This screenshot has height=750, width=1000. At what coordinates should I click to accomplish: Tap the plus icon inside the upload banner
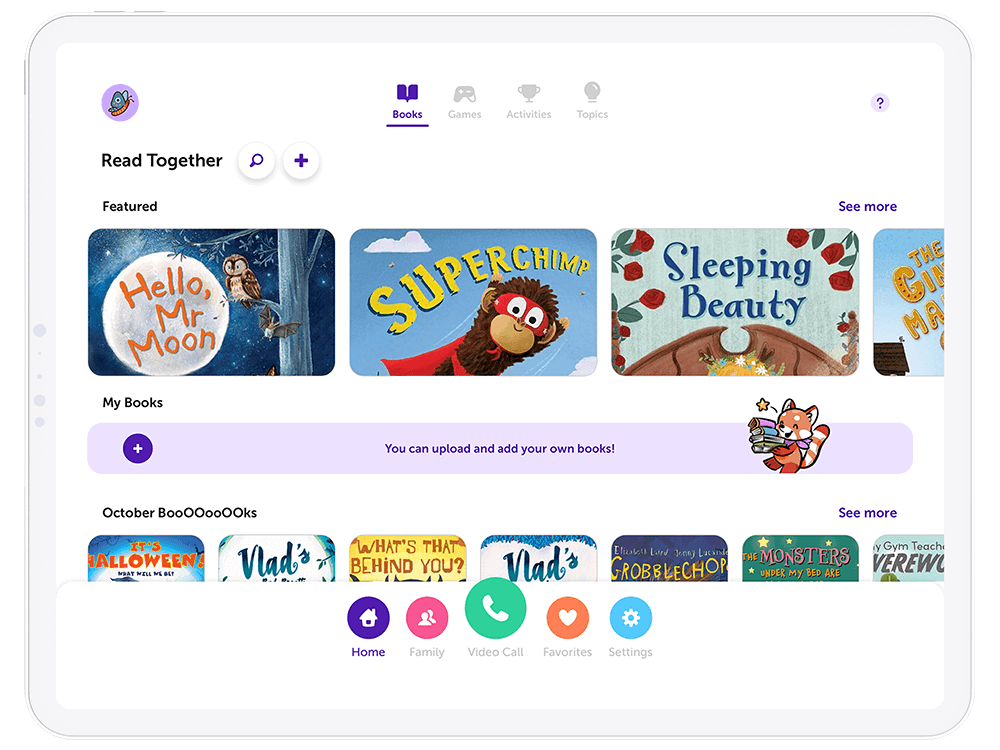pyautogui.click(x=137, y=448)
